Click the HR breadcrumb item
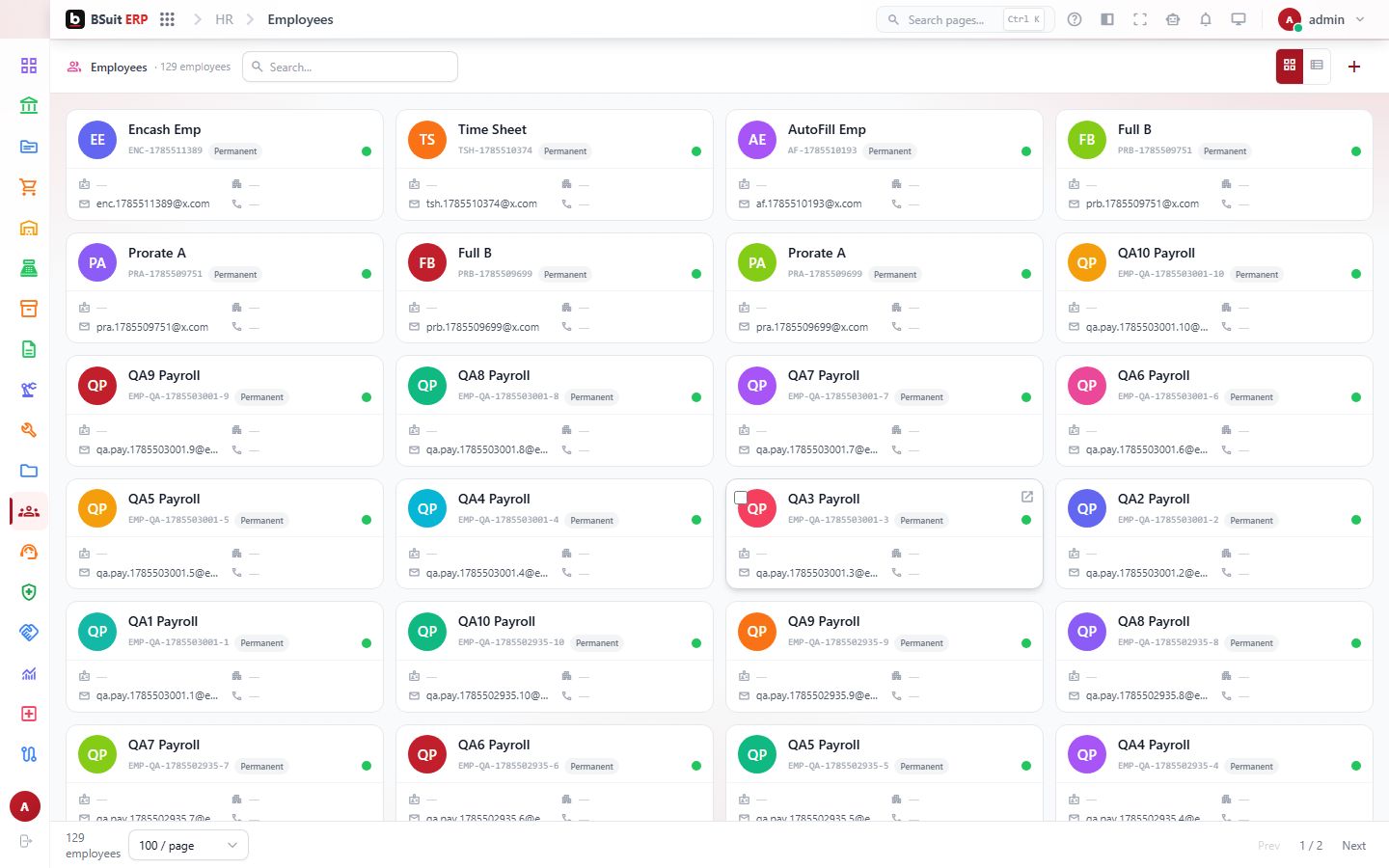 click(224, 19)
